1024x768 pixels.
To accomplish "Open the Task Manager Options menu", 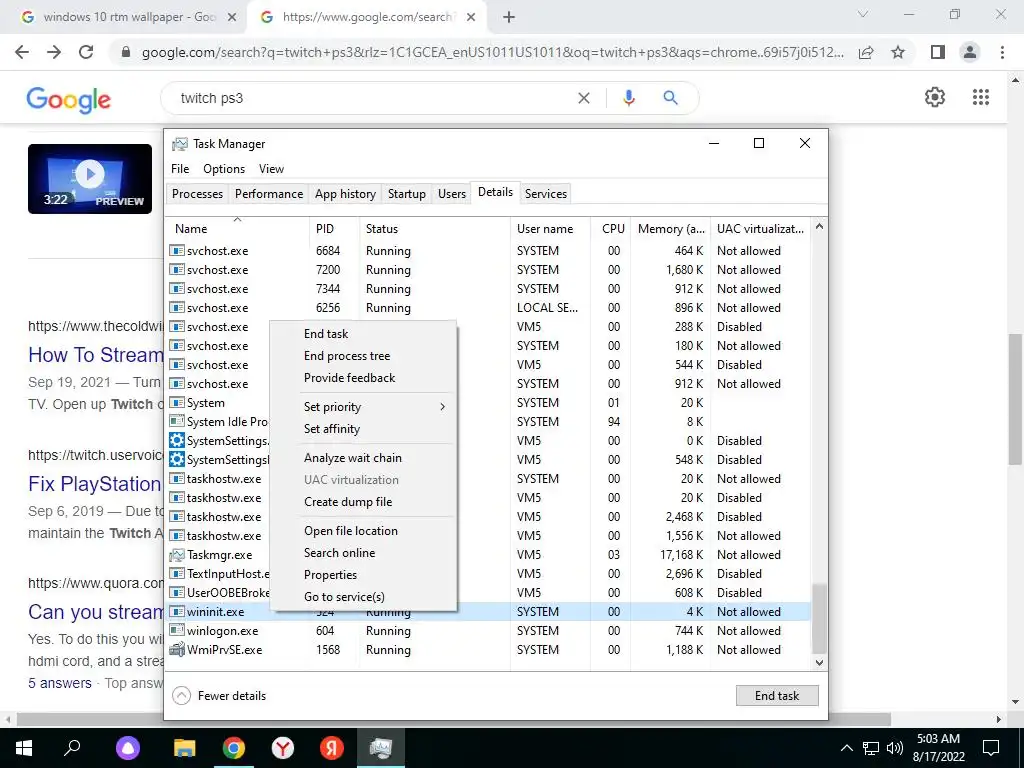I will (224, 168).
